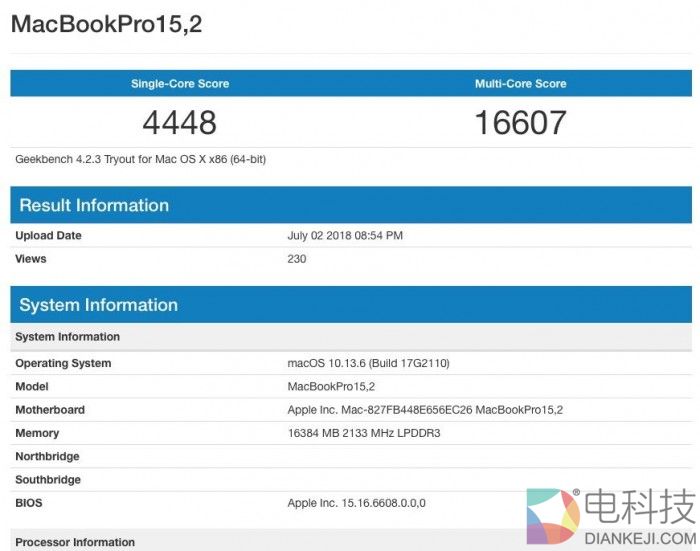Click the Views count of 230
The image size is (700, 551).
pyautogui.click(x=297, y=259)
